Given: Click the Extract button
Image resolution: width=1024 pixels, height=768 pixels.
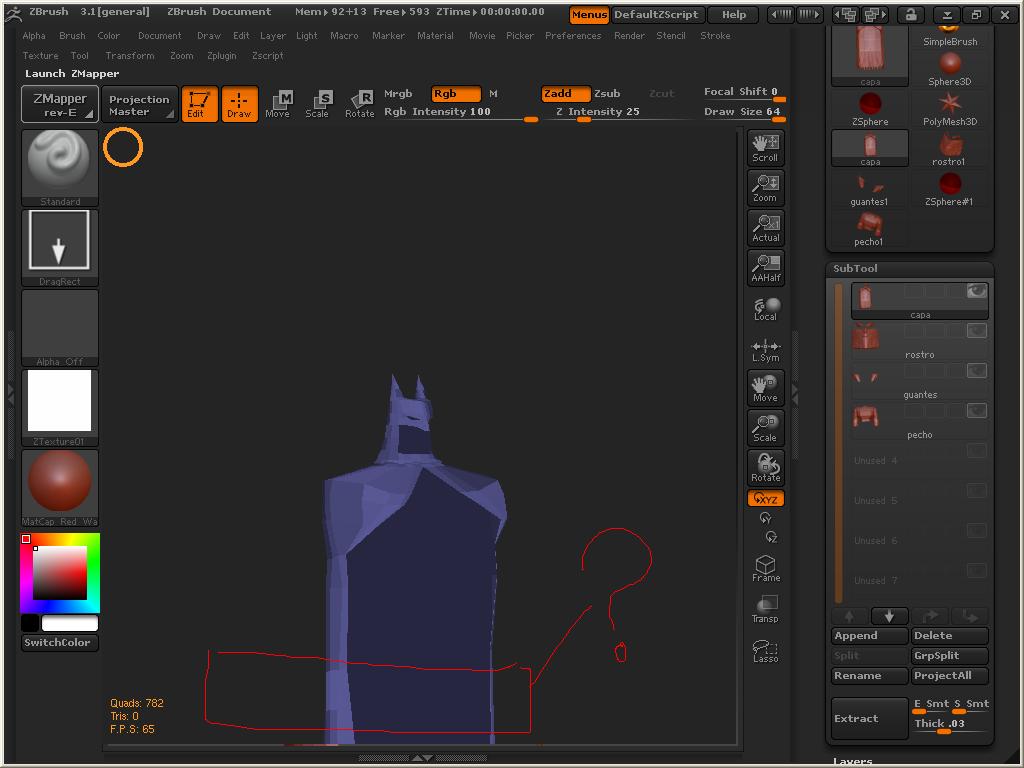Looking at the screenshot, I should [870, 718].
